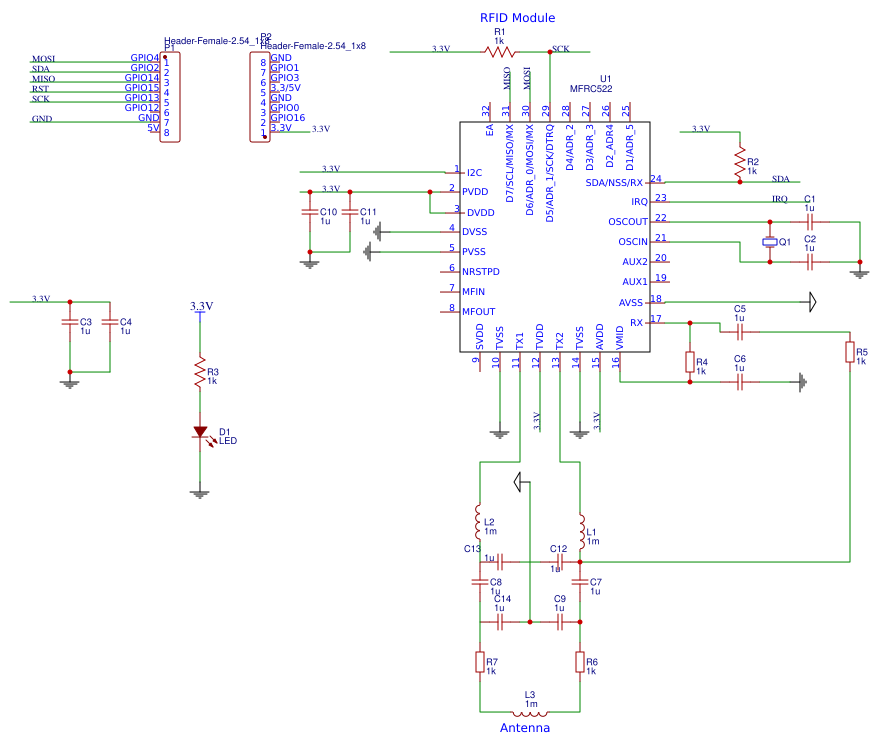Click the "SDA/NSS/RX" pin label
Viewport: 879px width, 745px height.
point(614,183)
